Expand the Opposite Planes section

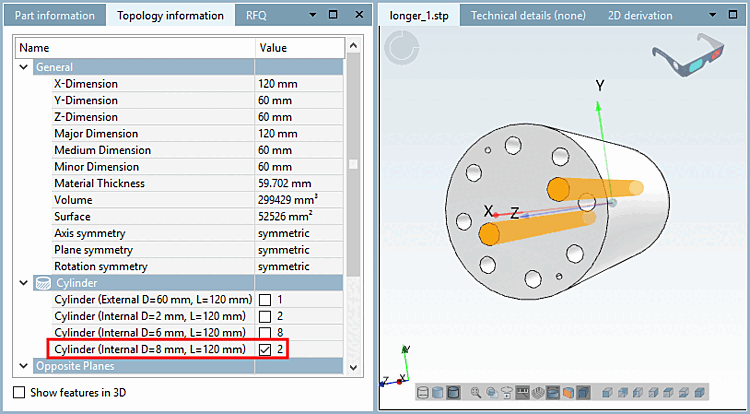tap(23, 366)
